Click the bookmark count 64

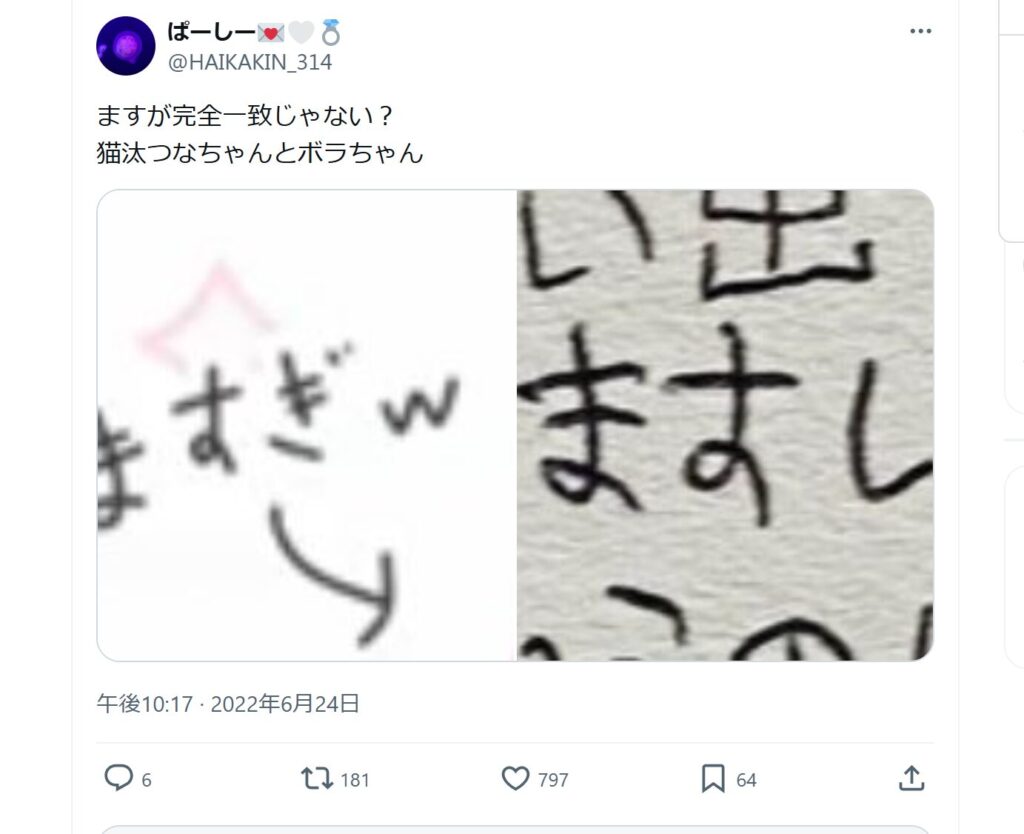[746, 780]
